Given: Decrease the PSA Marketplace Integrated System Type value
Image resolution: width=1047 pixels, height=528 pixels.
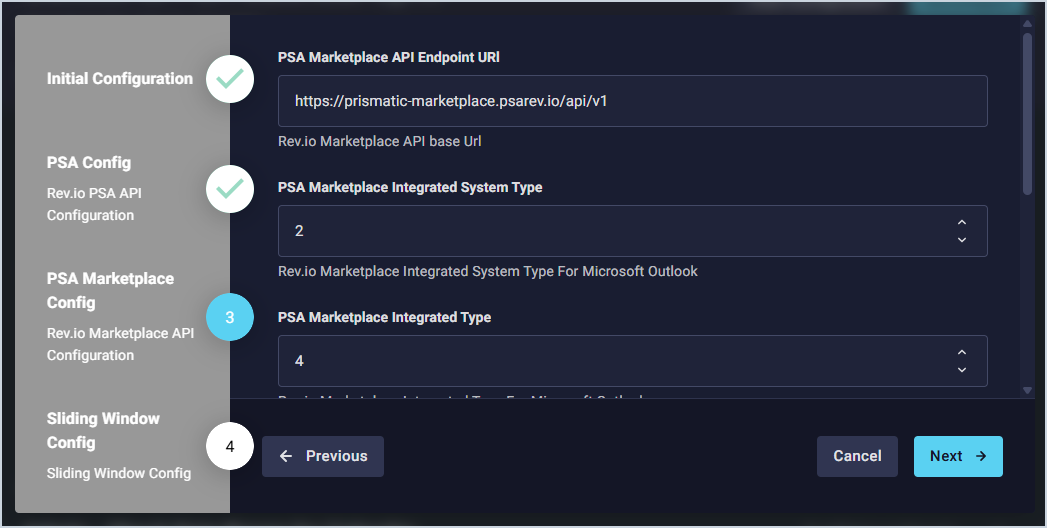Looking at the screenshot, I should click(x=962, y=240).
